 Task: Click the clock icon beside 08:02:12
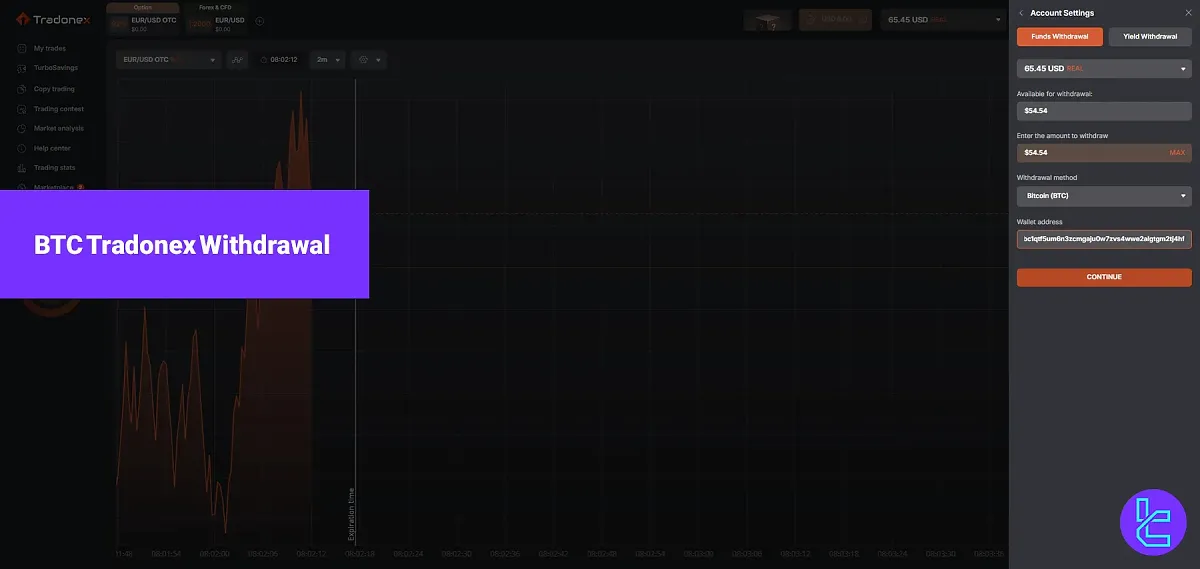(x=263, y=60)
